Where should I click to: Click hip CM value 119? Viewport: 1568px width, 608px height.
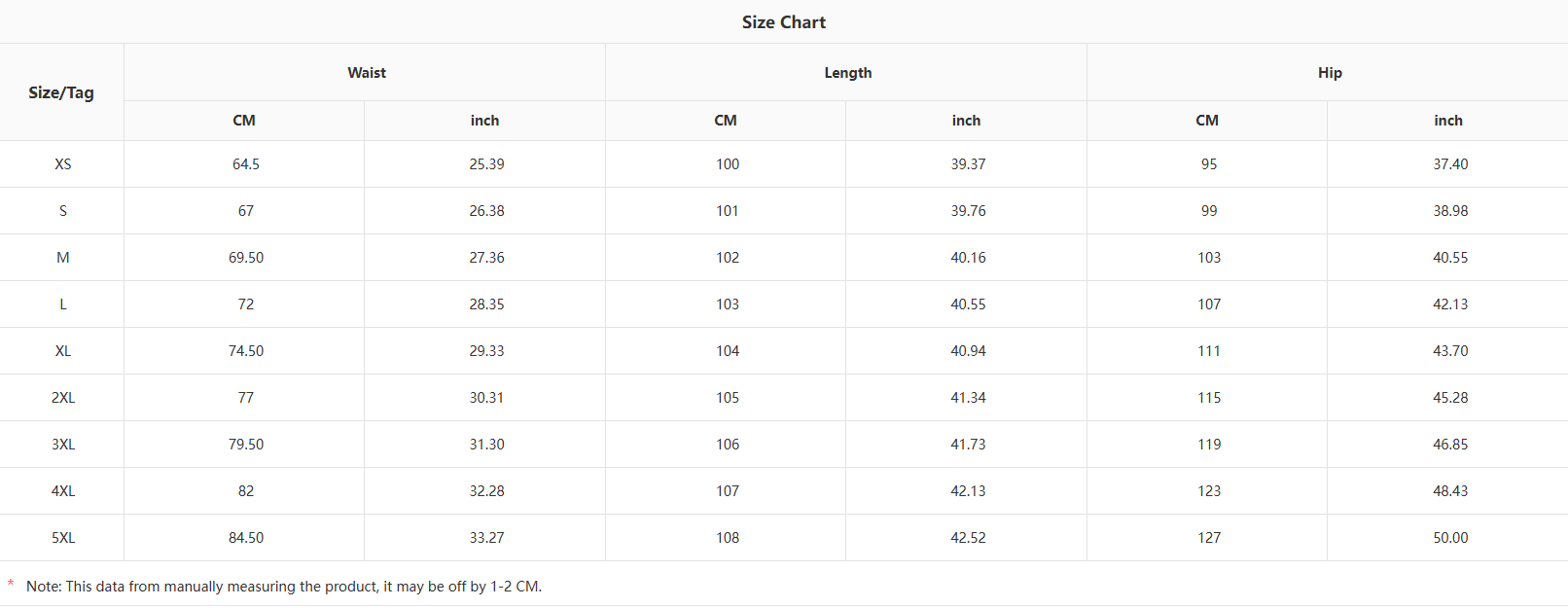[1209, 445]
